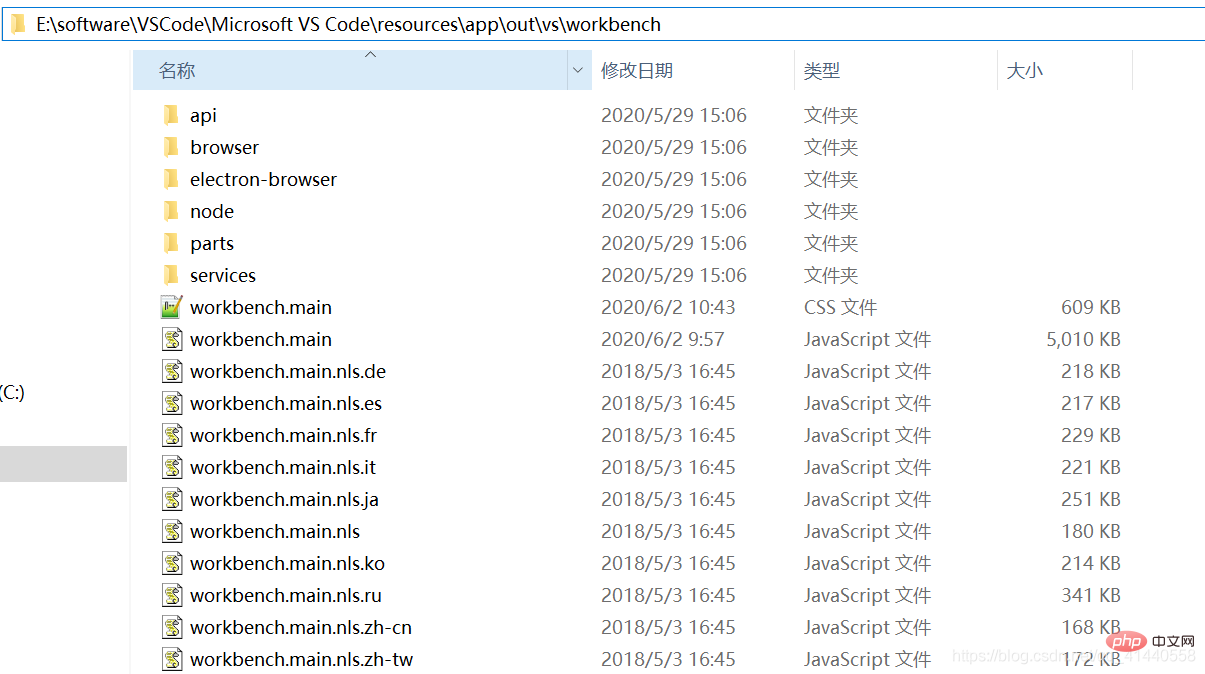Viewport: 1205px width, 674px height.
Task: Click the workbench.main.nls.fr file icon
Action: click(x=172, y=435)
